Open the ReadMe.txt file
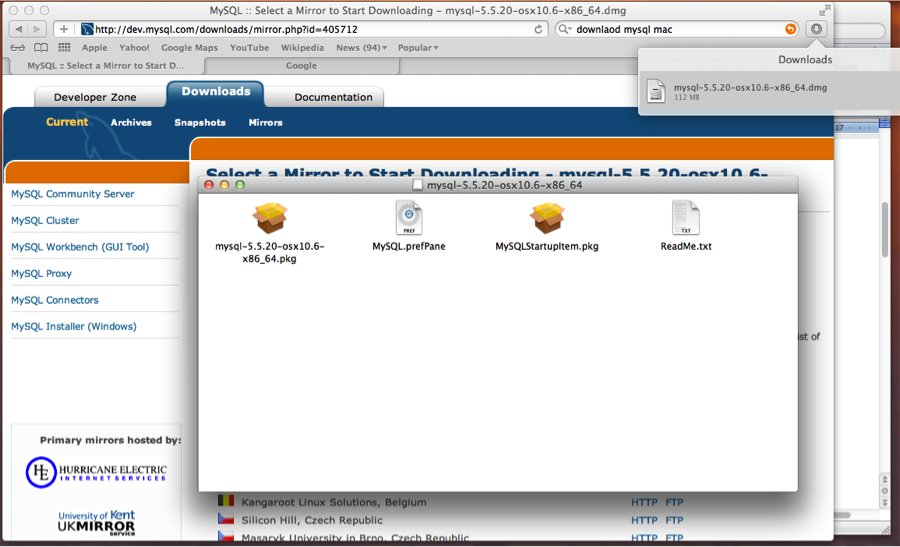Image resolution: width=900 pixels, height=547 pixels. 685,217
